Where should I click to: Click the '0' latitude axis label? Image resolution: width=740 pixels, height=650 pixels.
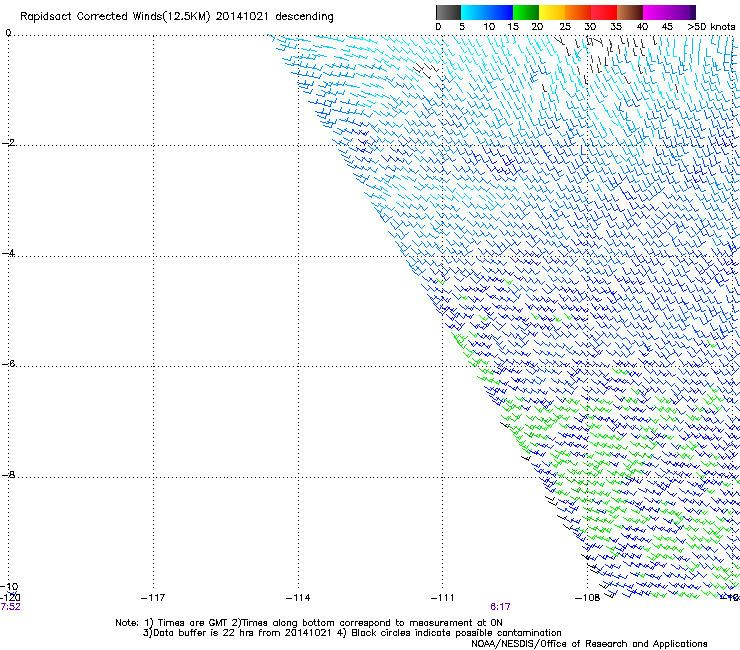tap(8, 33)
